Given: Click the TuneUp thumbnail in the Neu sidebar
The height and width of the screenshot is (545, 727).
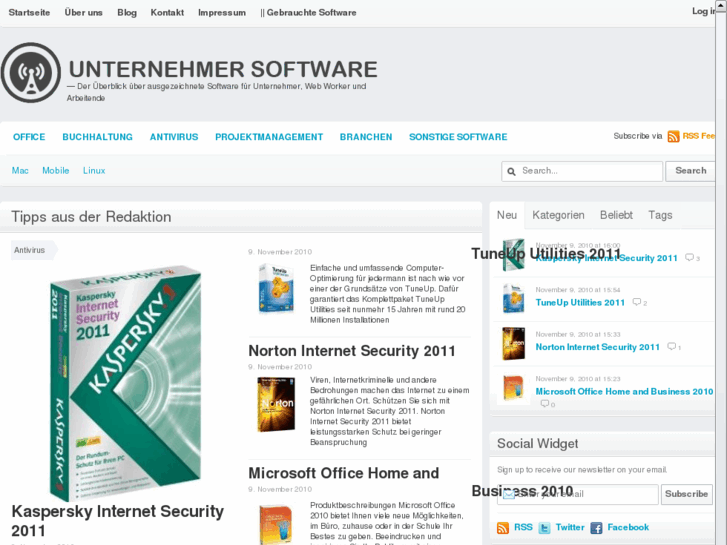Looking at the screenshot, I should click(x=514, y=299).
